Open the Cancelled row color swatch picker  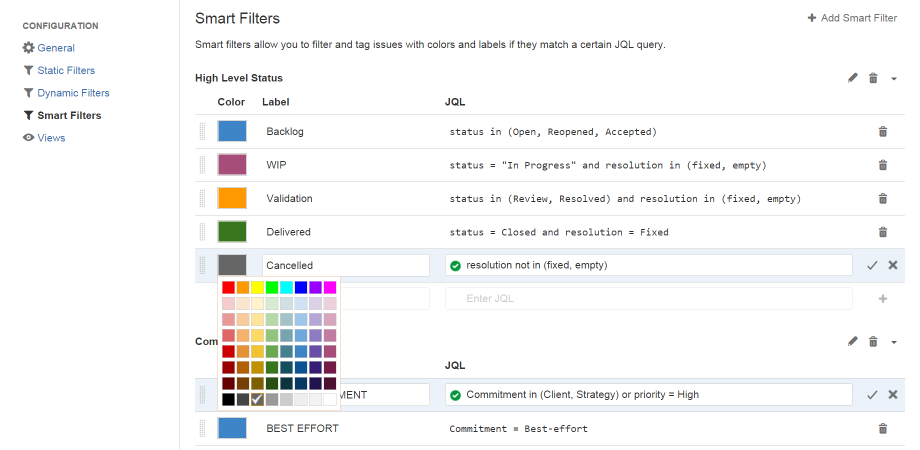(232, 265)
